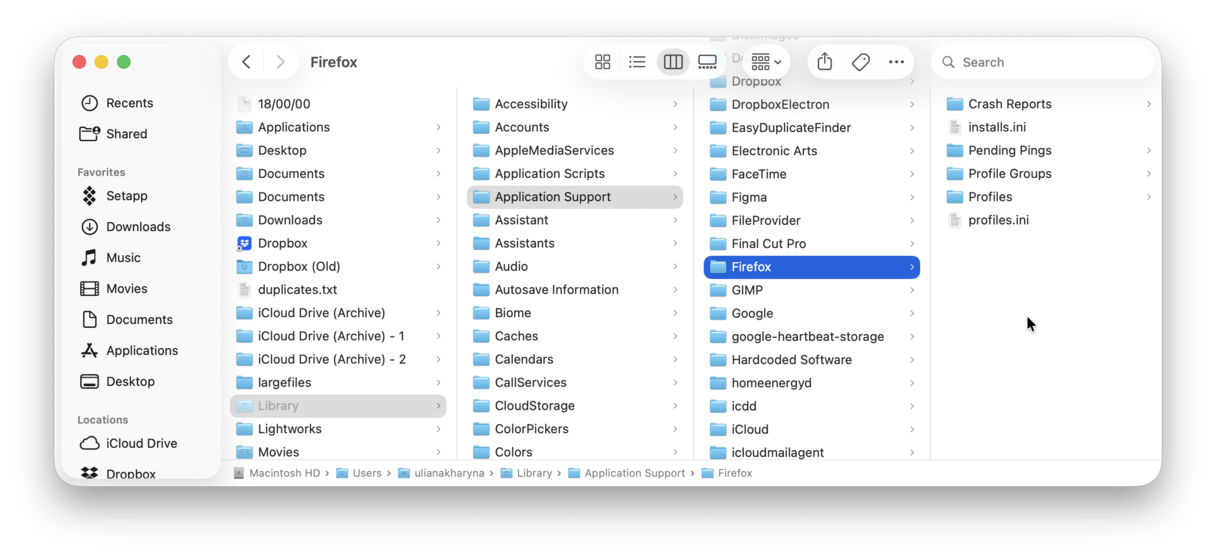
Task: Open the Crash Reports folder
Action: click(x=1049, y=104)
